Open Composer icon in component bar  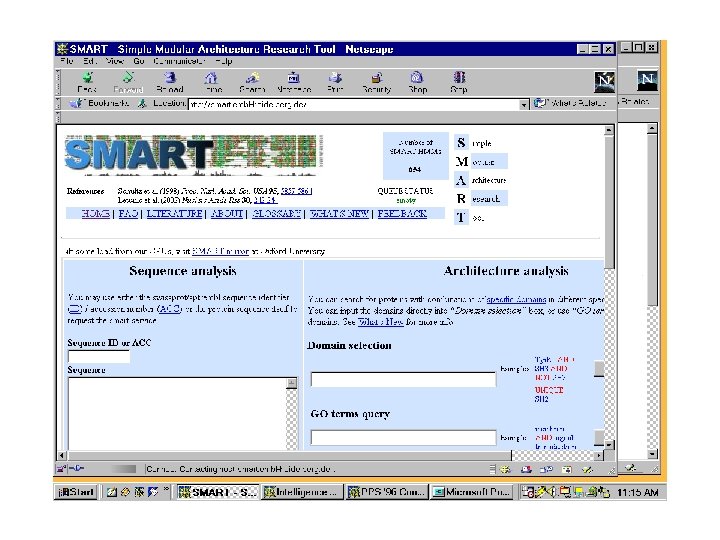click(587, 469)
